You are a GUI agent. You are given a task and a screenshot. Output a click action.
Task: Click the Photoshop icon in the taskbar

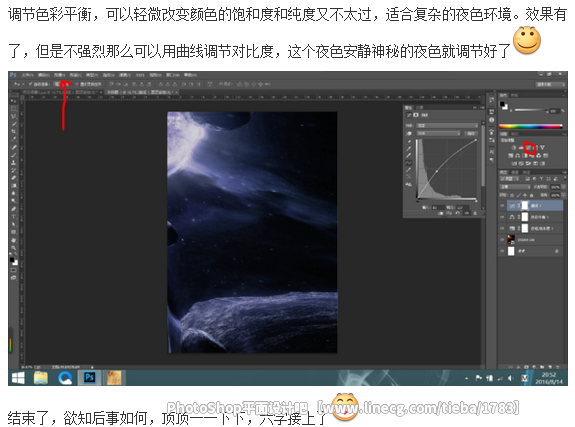coord(89,378)
